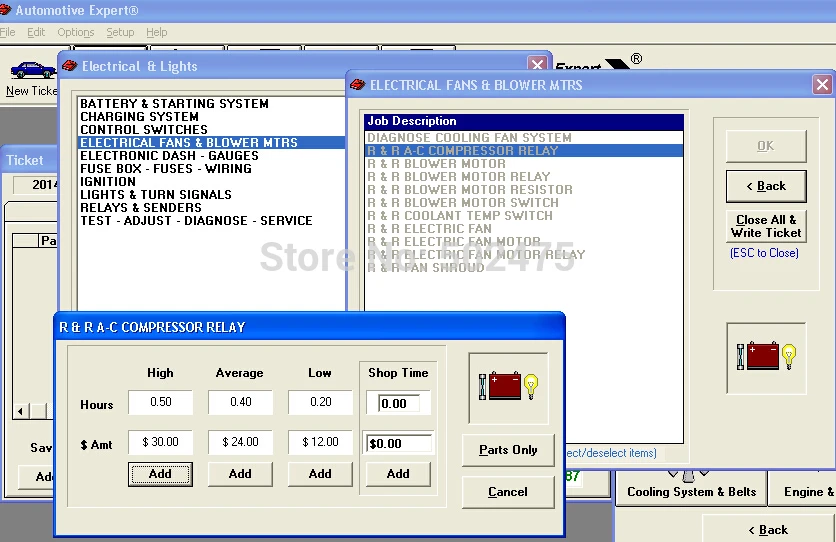Close the Electrical & Lights window
The width and height of the screenshot is (836, 542).
(537, 65)
